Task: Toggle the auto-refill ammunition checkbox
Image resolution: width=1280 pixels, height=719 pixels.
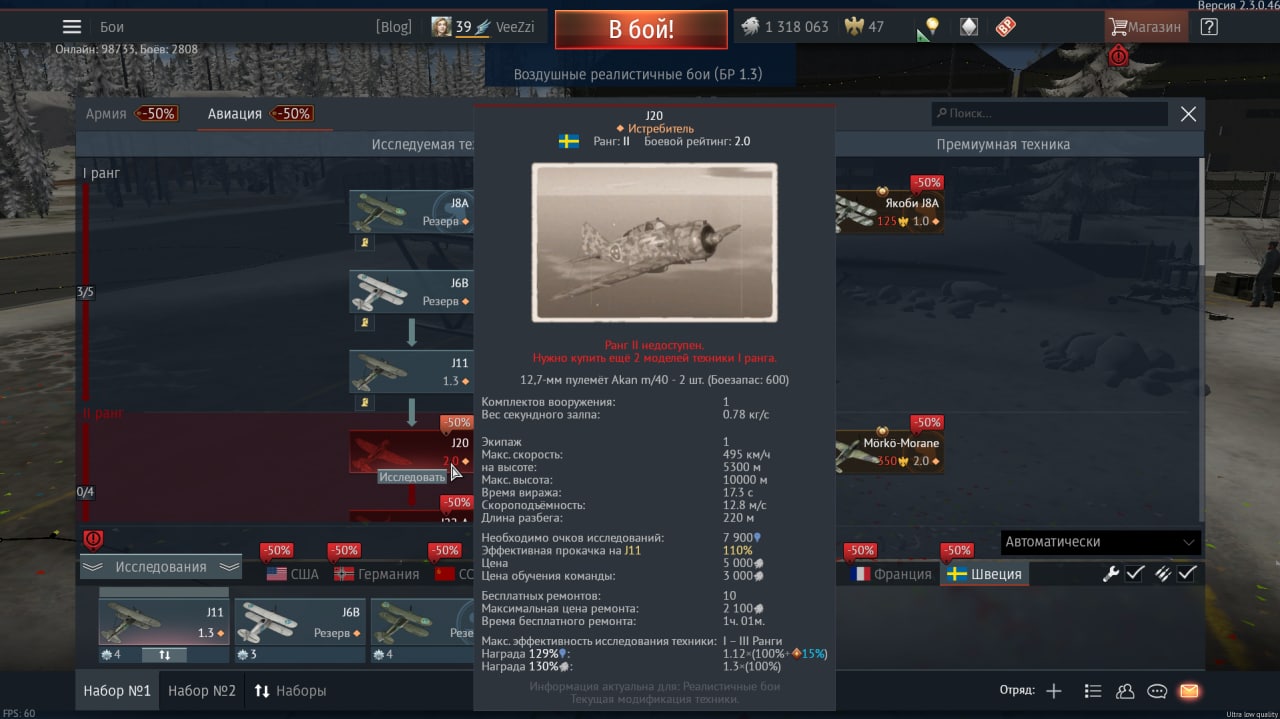Action: tap(1186, 573)
